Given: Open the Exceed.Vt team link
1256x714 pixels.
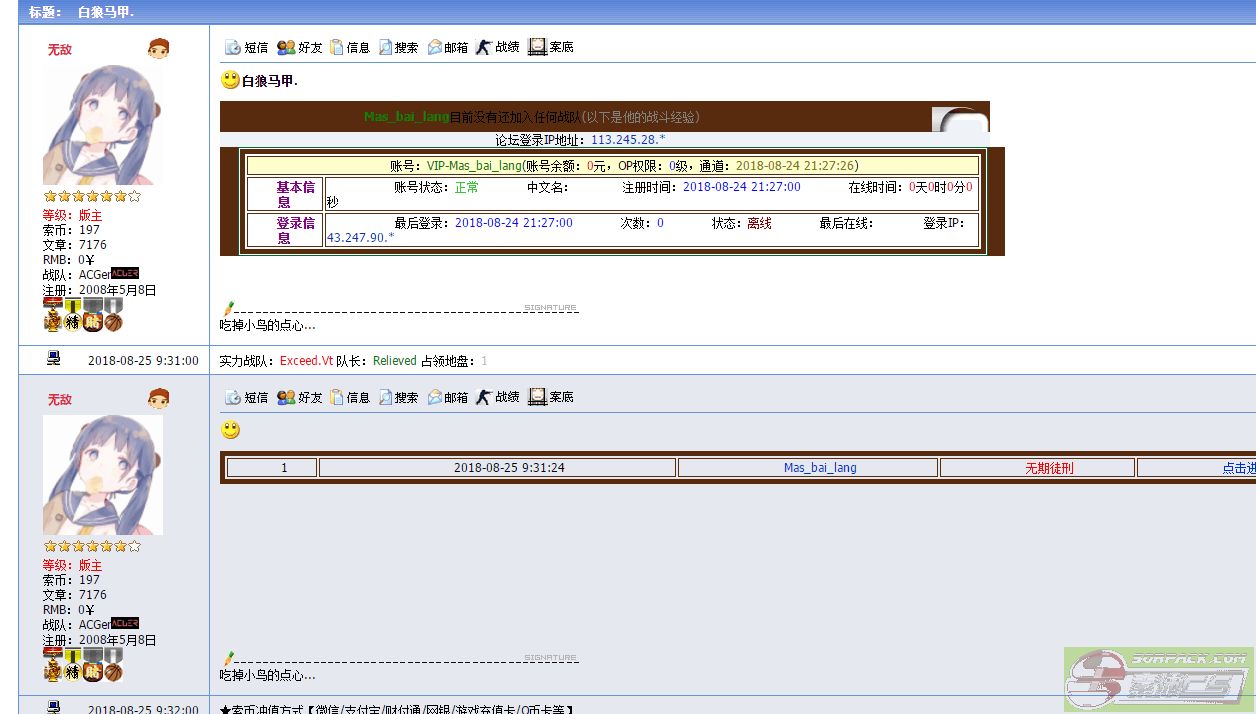Looking at the screenshot, I should pyautogui.click(x=306, y=361).
